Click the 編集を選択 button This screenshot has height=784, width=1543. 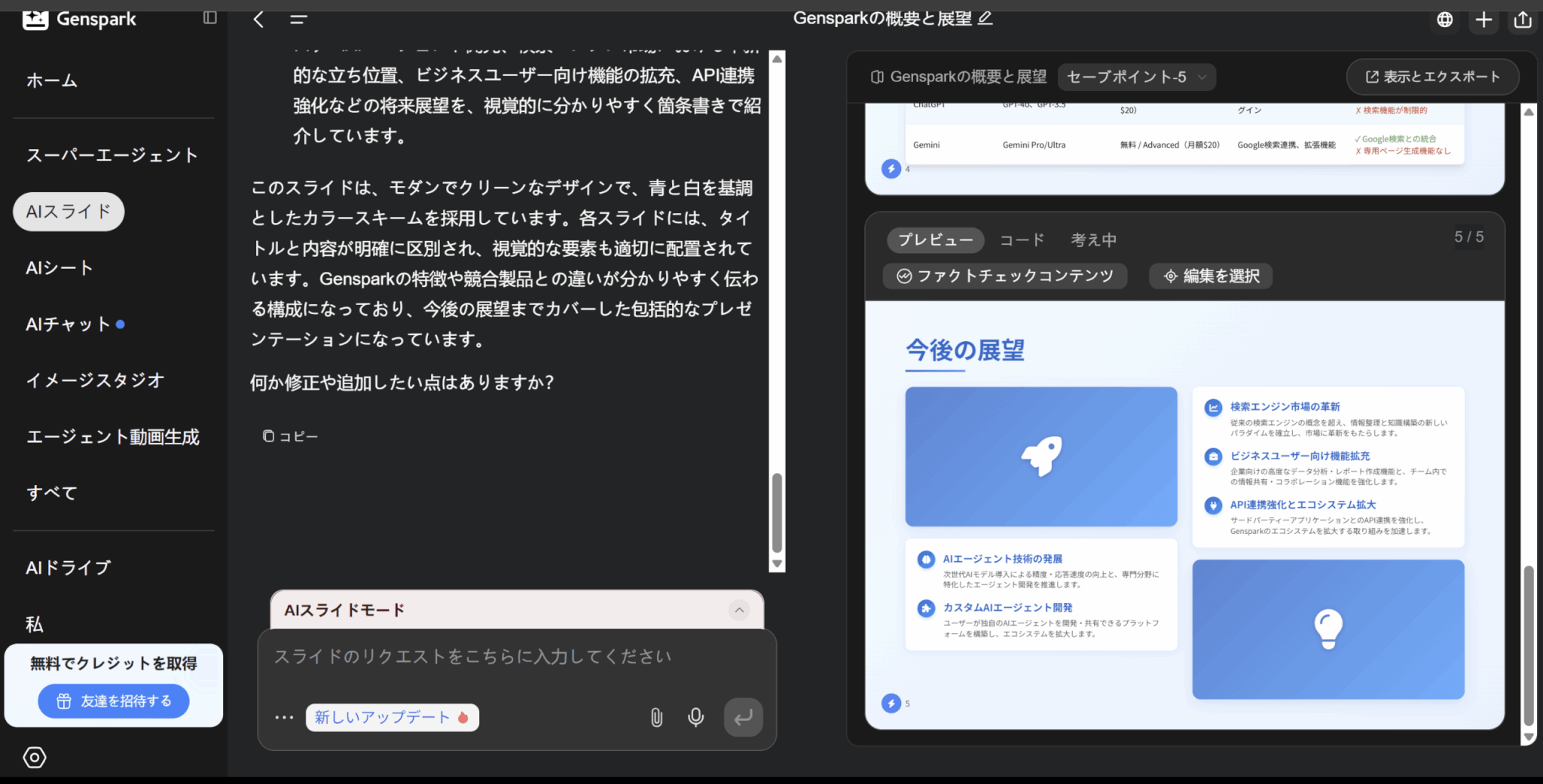click(1211, 276)
